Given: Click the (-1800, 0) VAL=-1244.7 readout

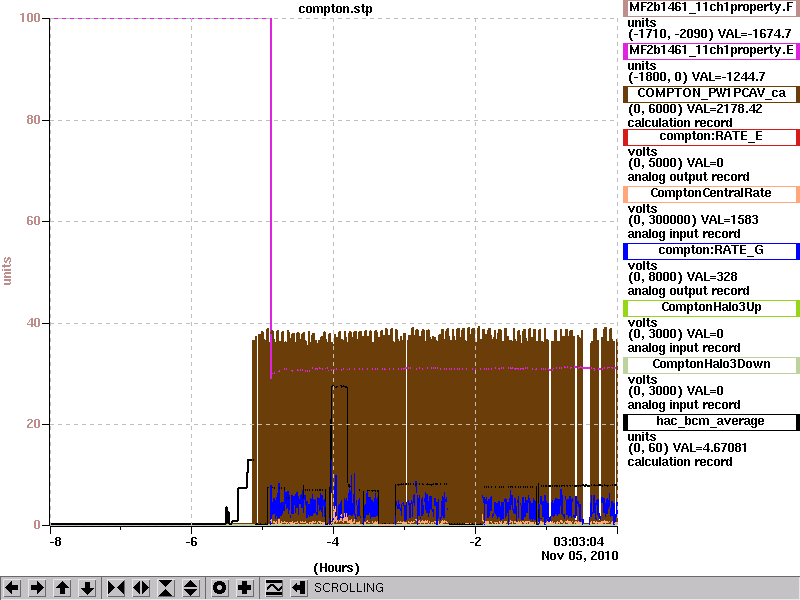Looking at the screenshot, I should [696, 77].
